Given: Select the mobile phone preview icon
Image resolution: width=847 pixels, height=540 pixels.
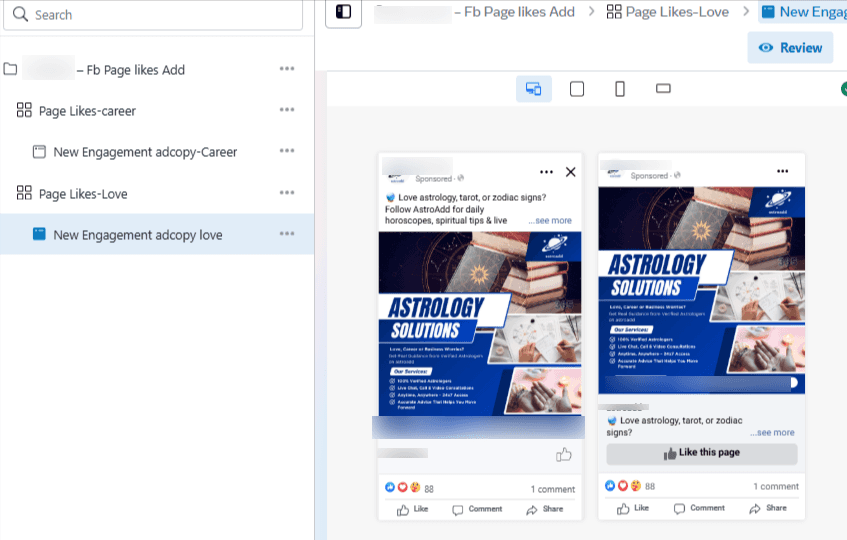Looking at the screenshot, I should tap(620, 89).
